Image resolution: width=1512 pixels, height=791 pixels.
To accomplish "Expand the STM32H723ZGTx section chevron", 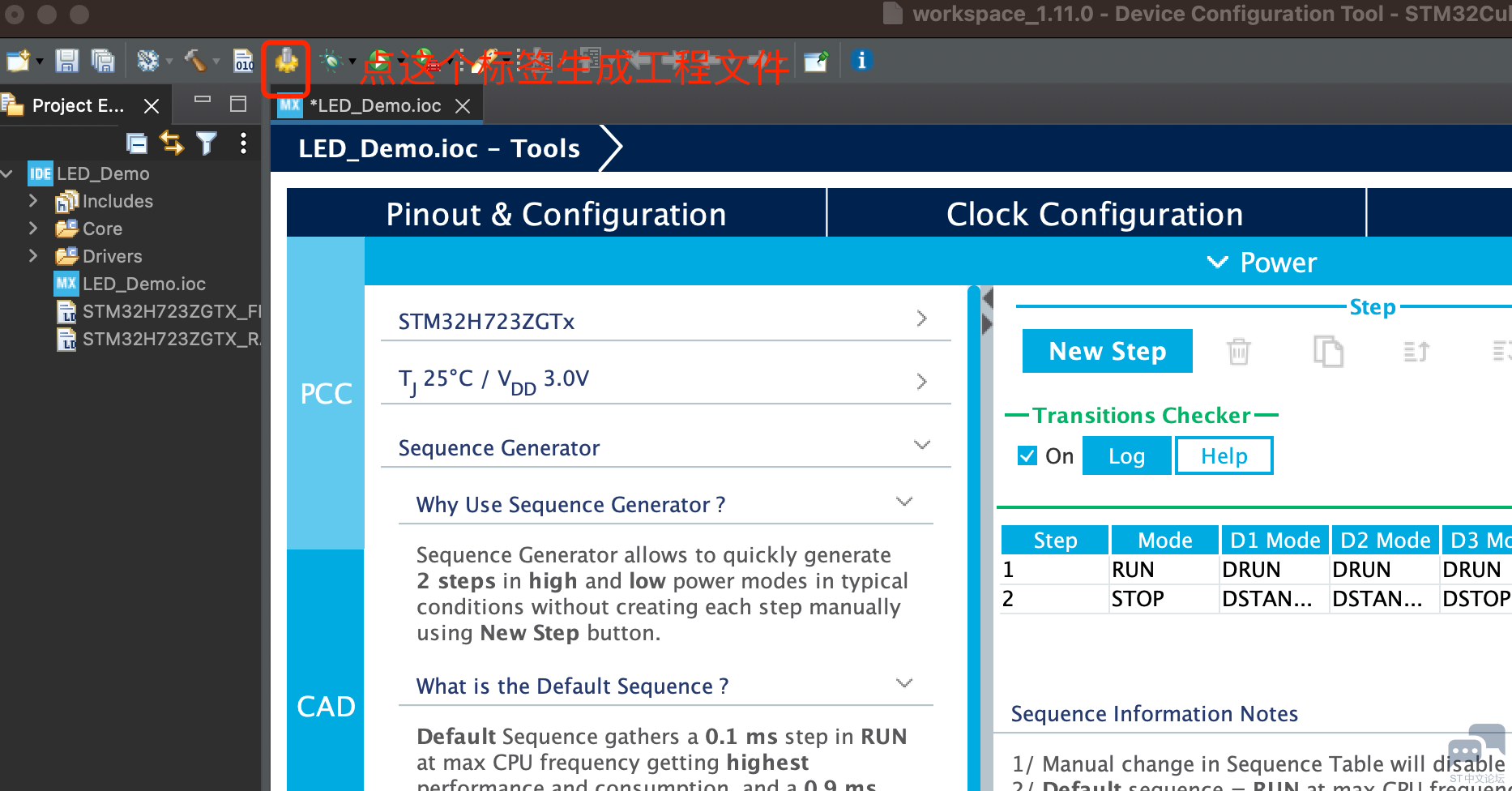I will (921, 319).
